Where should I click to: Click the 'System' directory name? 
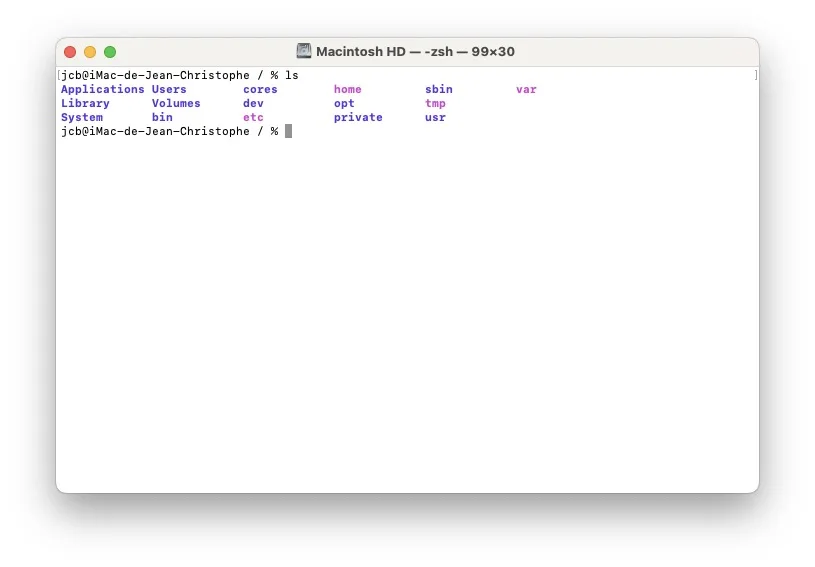pos(82,117)
